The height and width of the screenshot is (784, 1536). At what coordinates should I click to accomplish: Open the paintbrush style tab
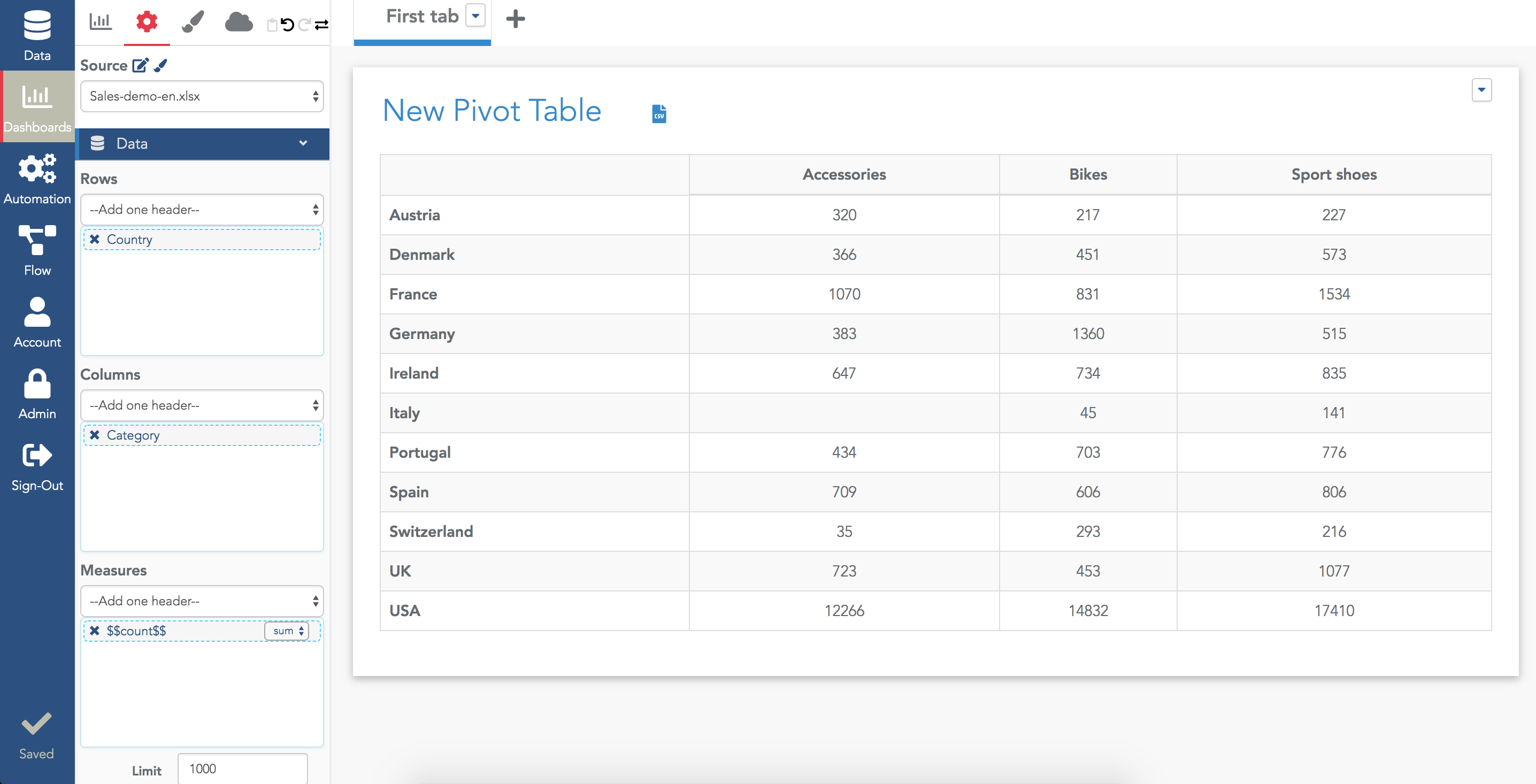[193, 22]
